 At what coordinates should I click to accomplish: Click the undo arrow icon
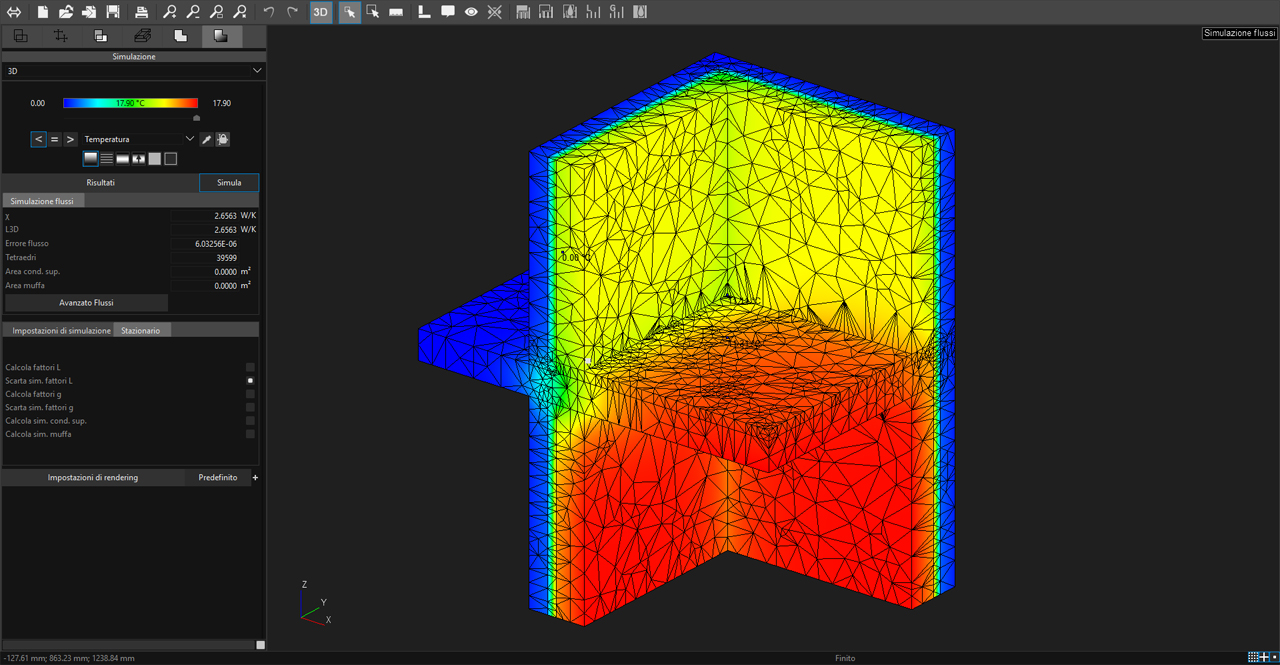269,12
